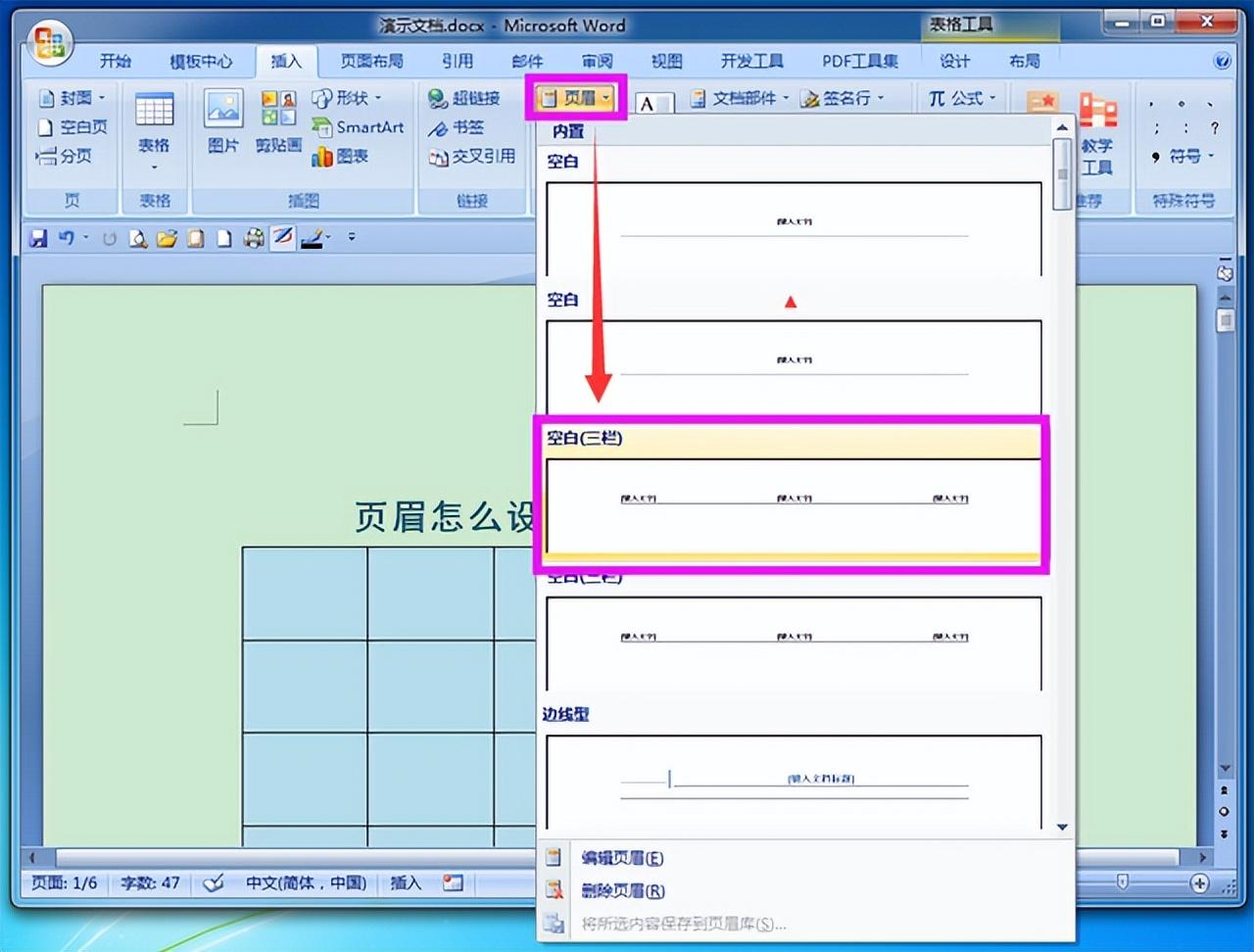Image resolution: width=1254 pixels, height=952 pixels.
Task: Open the pen color highlight dropdown arrow
Action: point(328,237)
